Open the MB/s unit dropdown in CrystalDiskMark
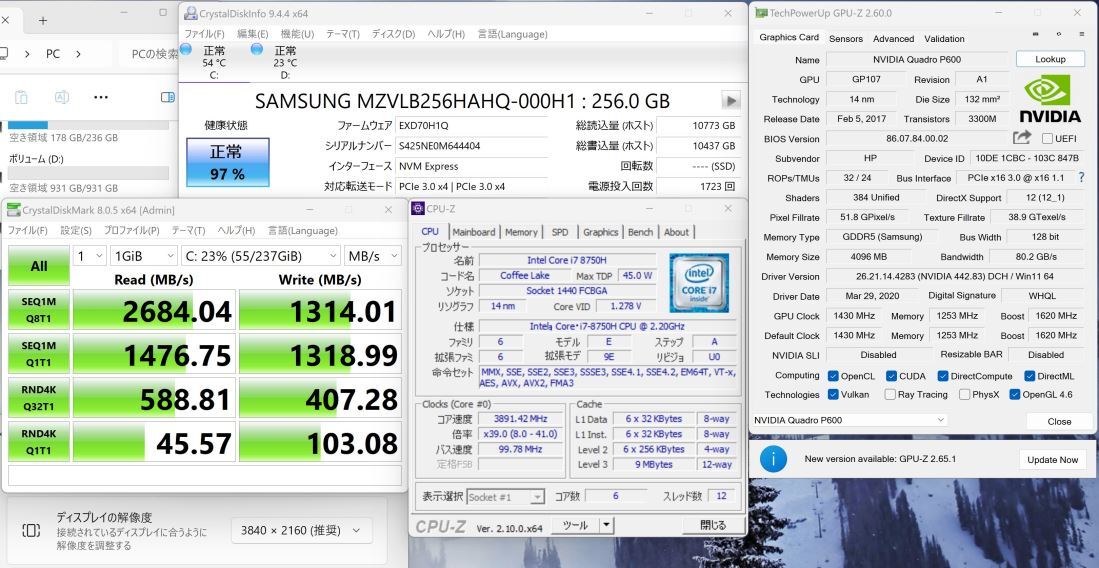Screen dimensions: 1099x568 [373, 256]
